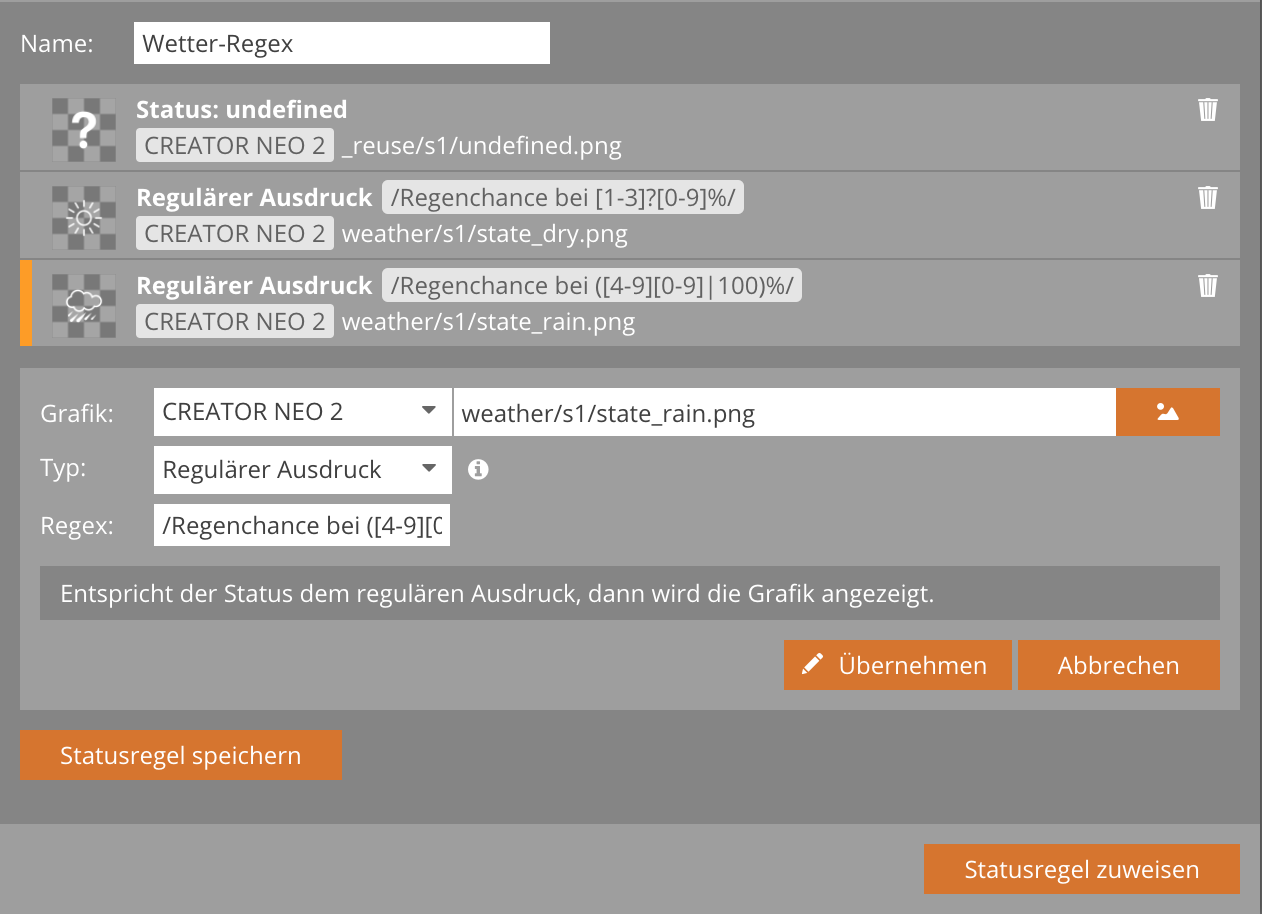The width and height of the screenshot is (1262, 914).
Task: Click the pencil icon on Übernehmen
Action: (813, 665)
